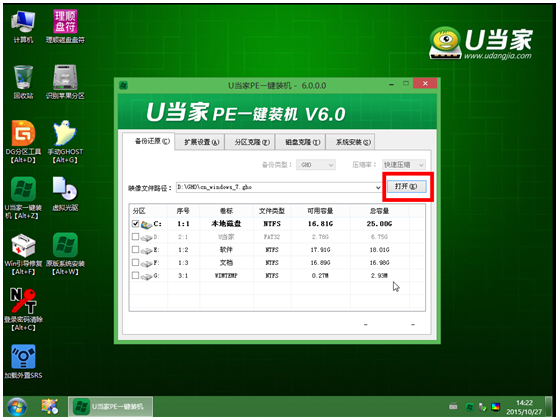Open the 映像文件路径 dropdown arrow
Screen dimensions: 556x417
(x=378, y=187)
